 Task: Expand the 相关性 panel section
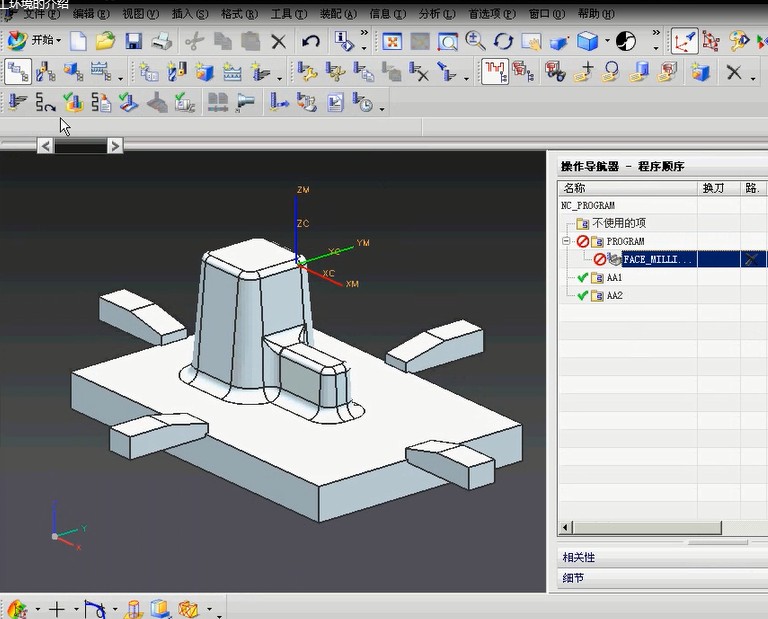click(579, 557)
